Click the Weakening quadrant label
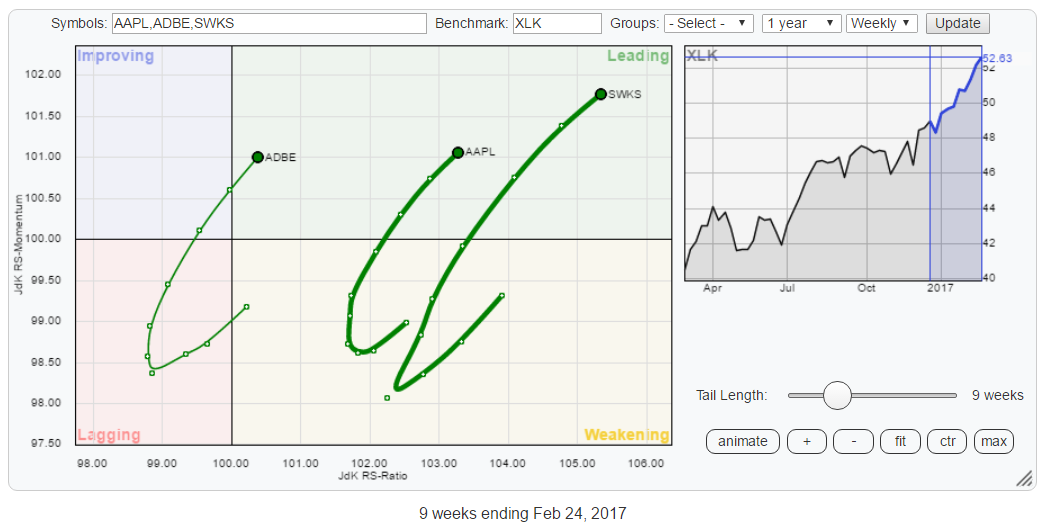1042x523 pixels. click(x=627, y=435)
